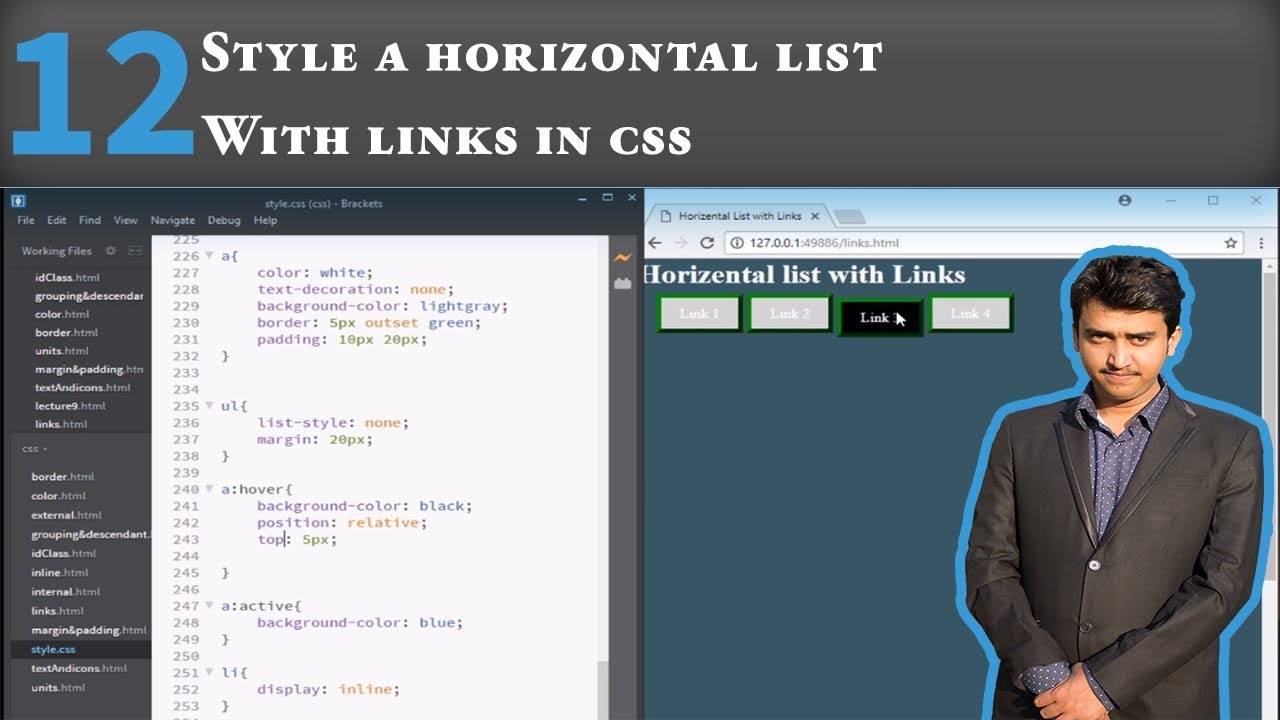Click "background-color: black;" on line 241
Viewport: 1280px width, 720px height.
point(364,506)
